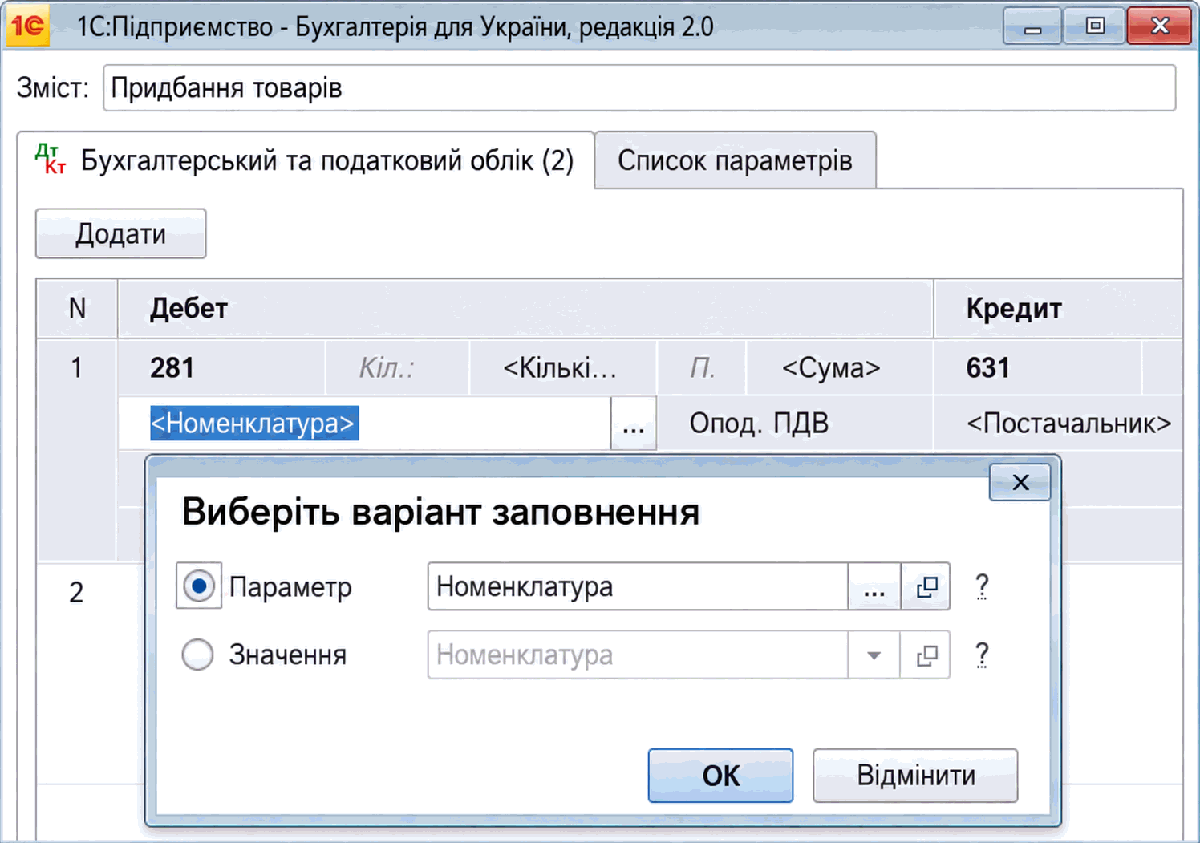Viewport: 1200px width, 843px height.
Task: Select the Параметр radio button
Action: (200, 587)
